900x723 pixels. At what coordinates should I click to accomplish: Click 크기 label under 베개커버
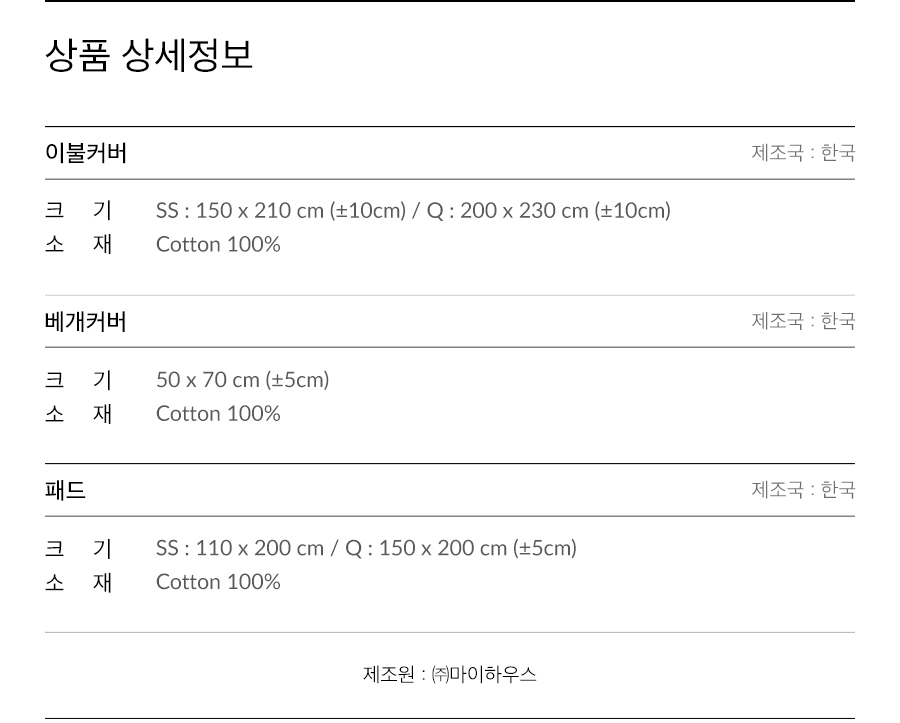click(x=79, y=380)
